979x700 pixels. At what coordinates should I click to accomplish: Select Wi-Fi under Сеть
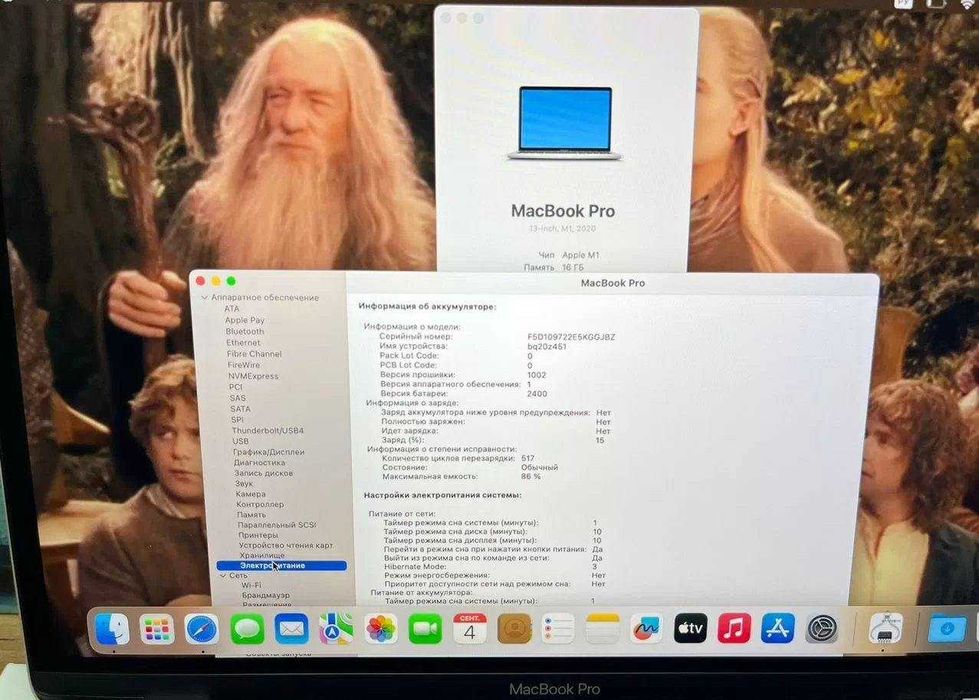252,585
